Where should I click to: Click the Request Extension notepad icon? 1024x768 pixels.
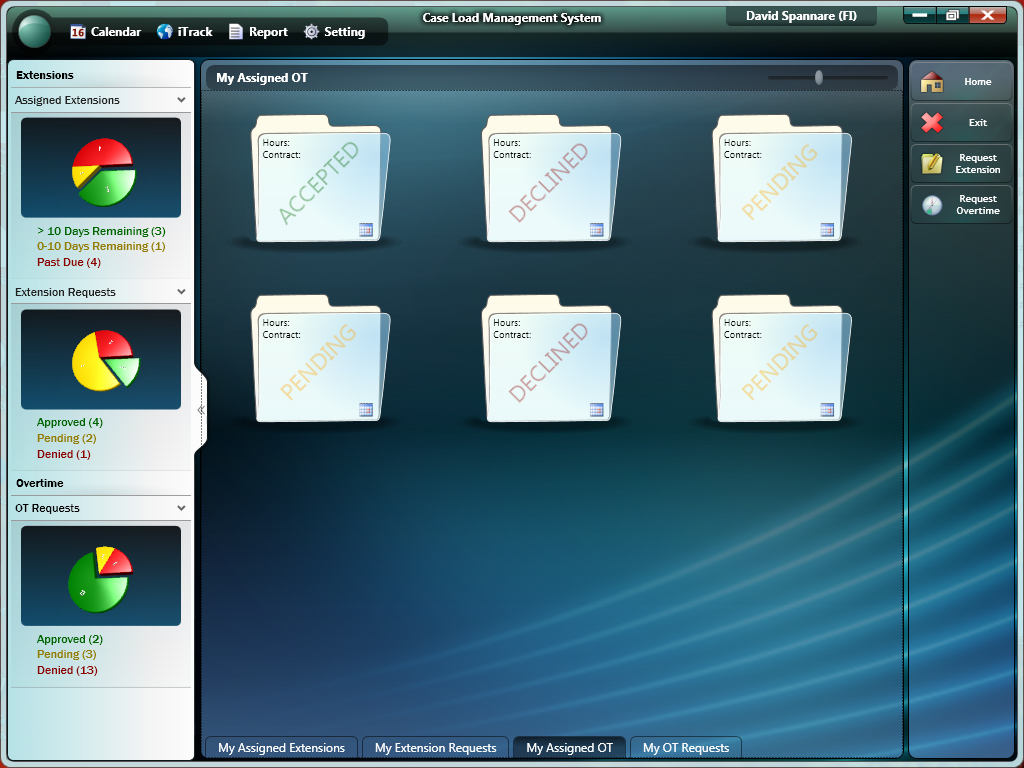pos(932,164)
